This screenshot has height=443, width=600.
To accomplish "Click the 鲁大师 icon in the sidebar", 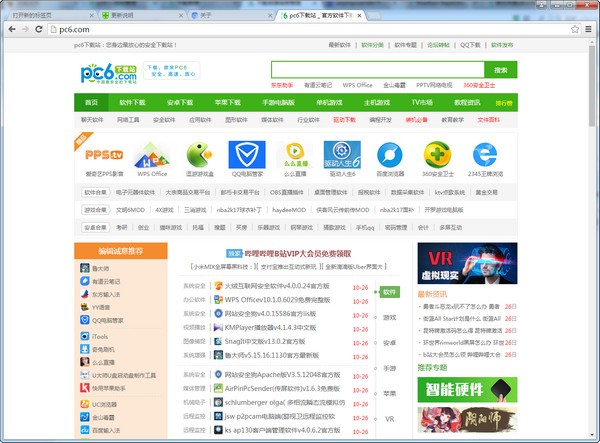I will click(85, 268).
